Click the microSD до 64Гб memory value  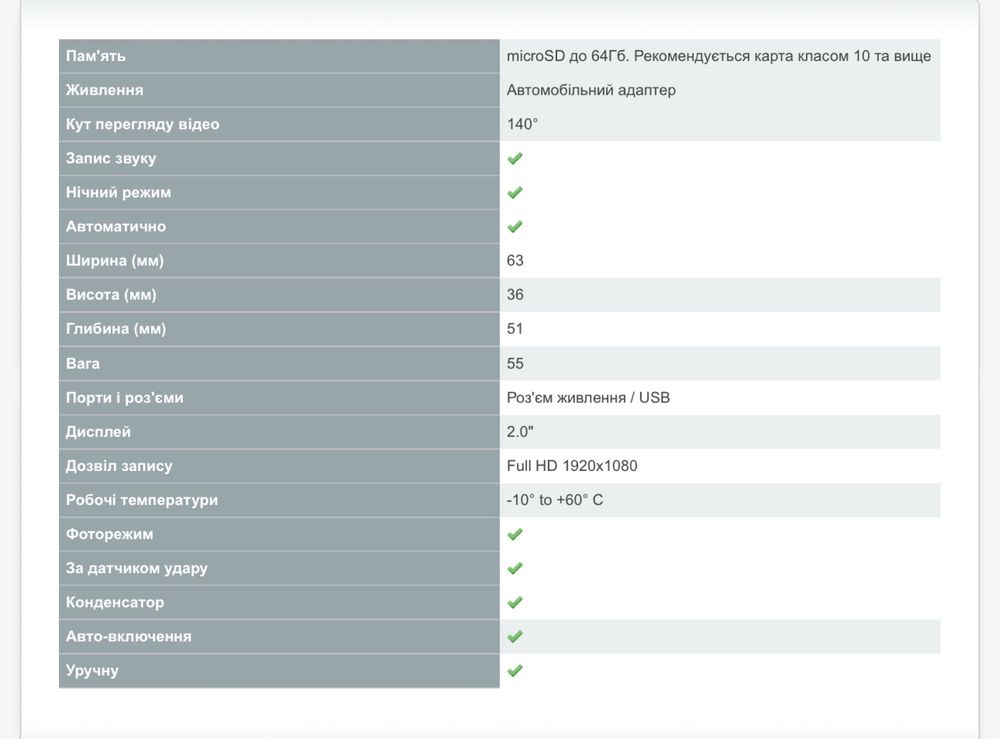tap(719, 56)
